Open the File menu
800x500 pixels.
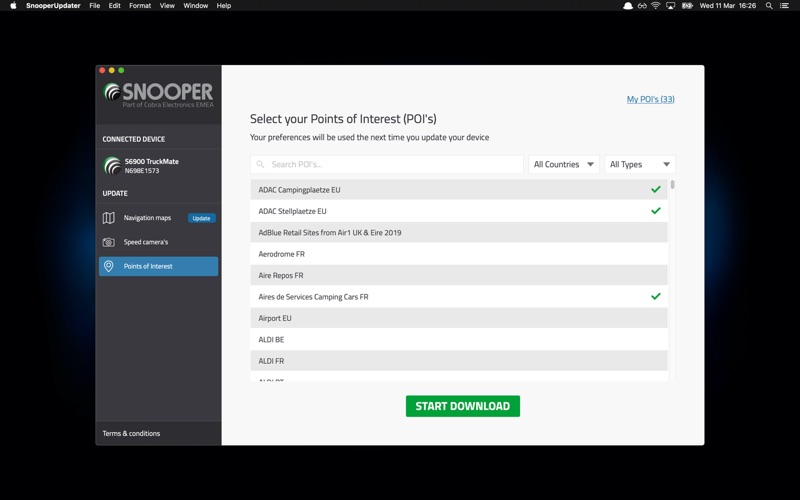coord(94,6)
